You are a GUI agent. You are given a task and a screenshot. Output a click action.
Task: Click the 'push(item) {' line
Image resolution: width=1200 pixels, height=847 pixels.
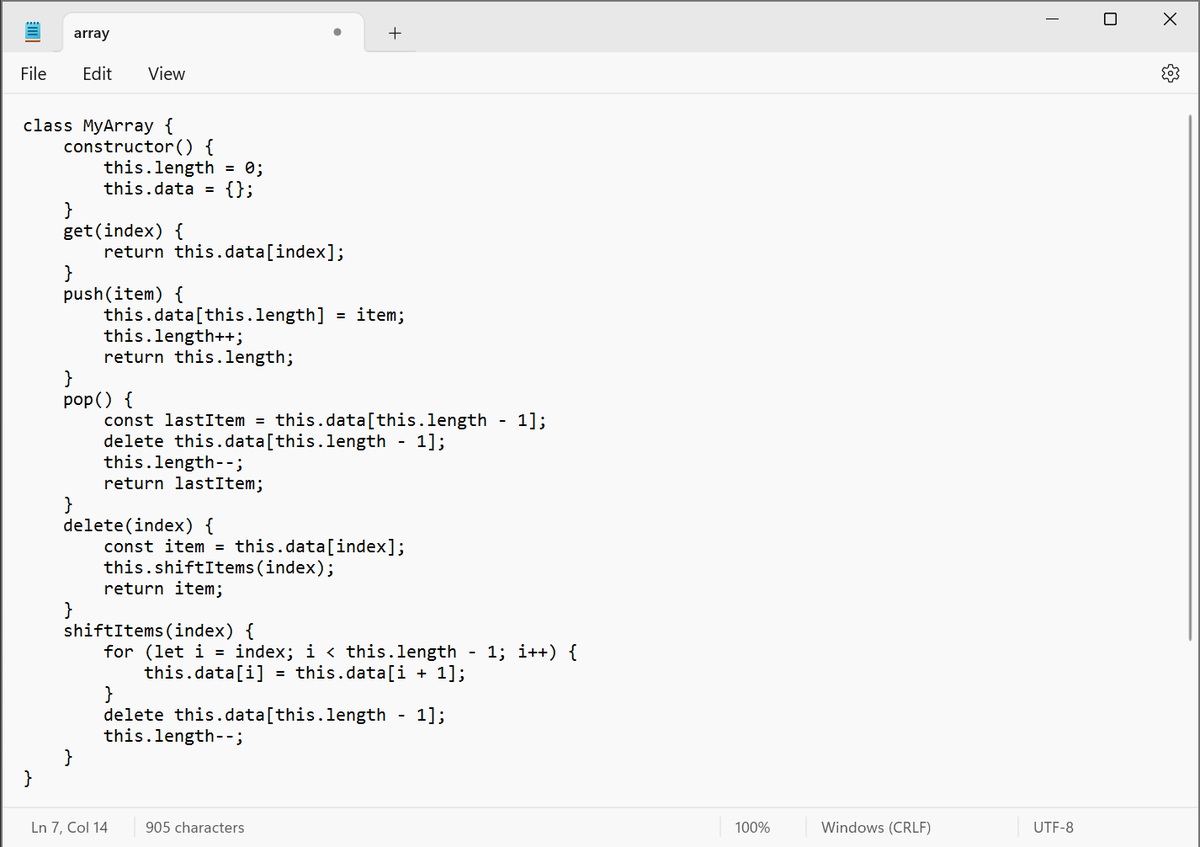(x=123, y=294)
